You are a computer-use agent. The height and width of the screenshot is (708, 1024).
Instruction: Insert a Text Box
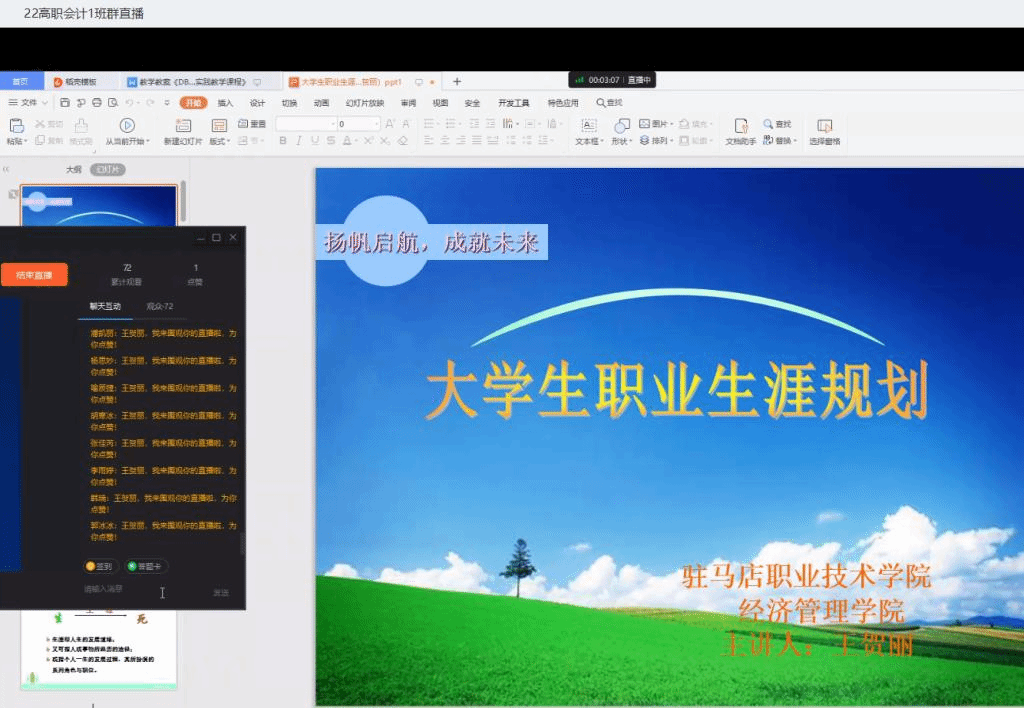(x=589, y=131)
